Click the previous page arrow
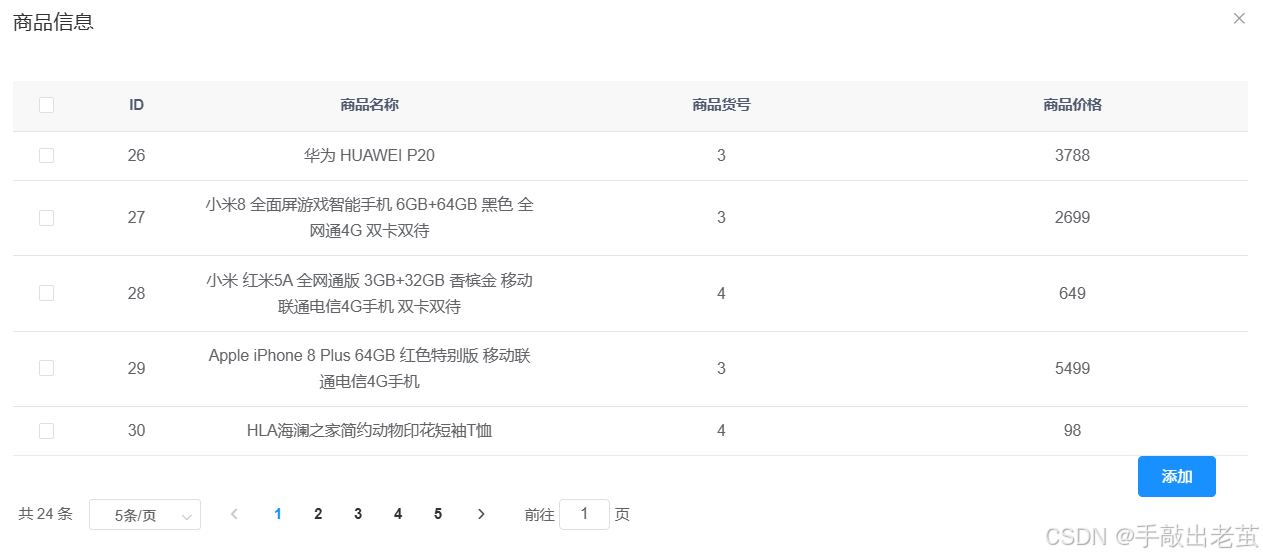The height and width of the screenshot is (558, 1263). coord(234,514)
